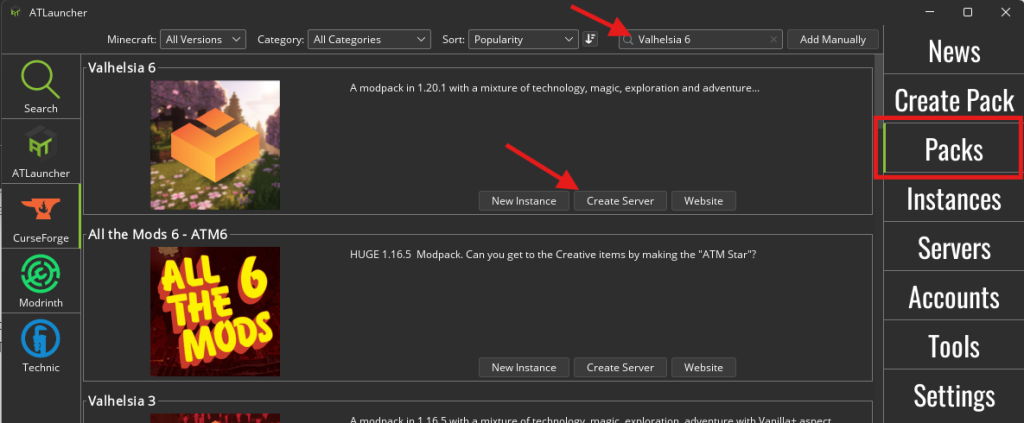Click the Valhelsia 6 pack title

click(x=121, y=68)
